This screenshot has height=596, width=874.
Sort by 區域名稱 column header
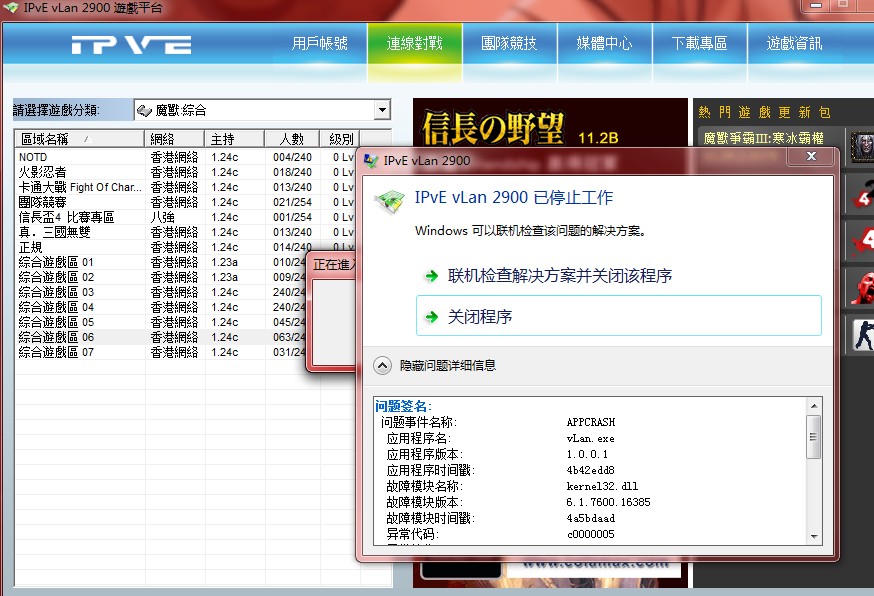click(x=79, y=138)
